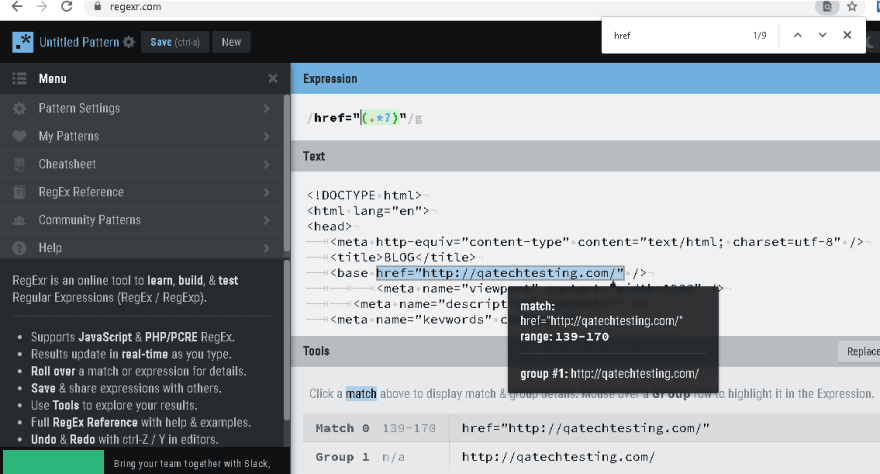
Task: Click the Menu list icon
Action: 20,79
